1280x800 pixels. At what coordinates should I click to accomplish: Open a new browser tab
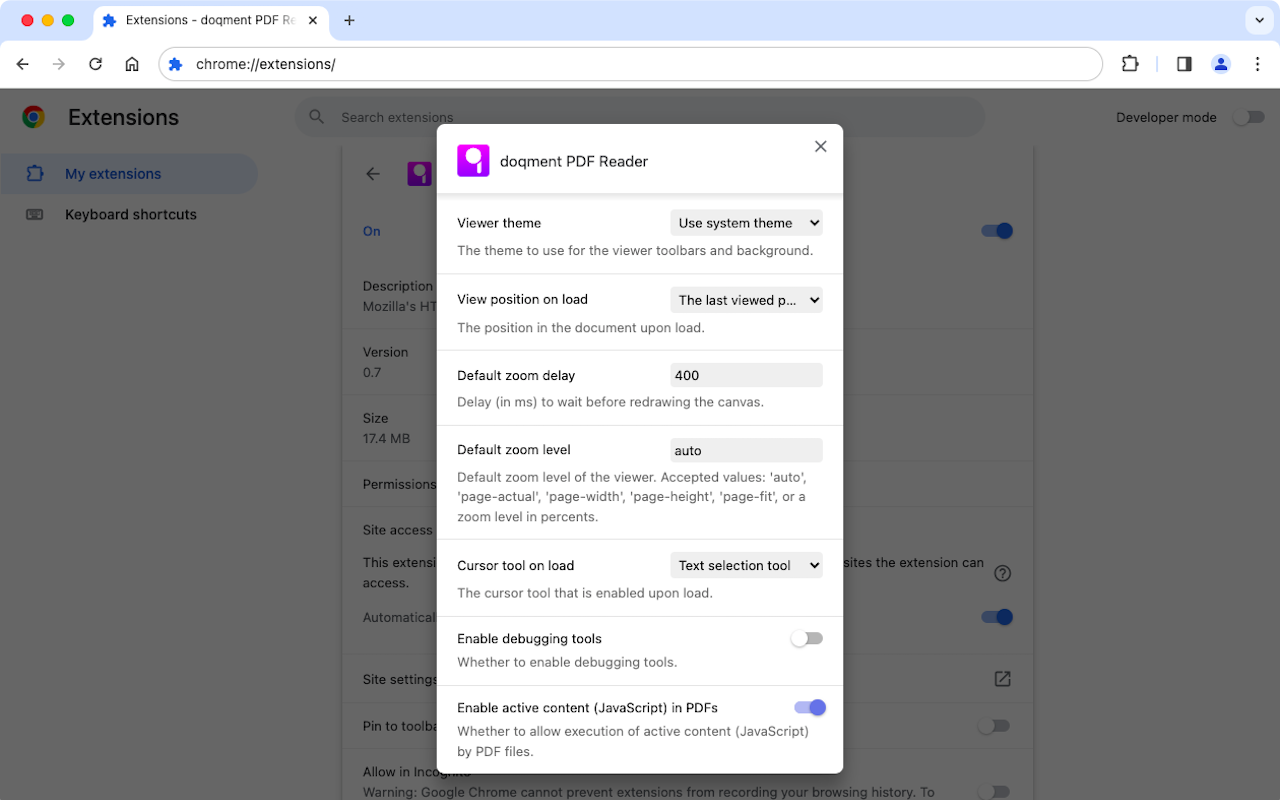tap(349, 21)
